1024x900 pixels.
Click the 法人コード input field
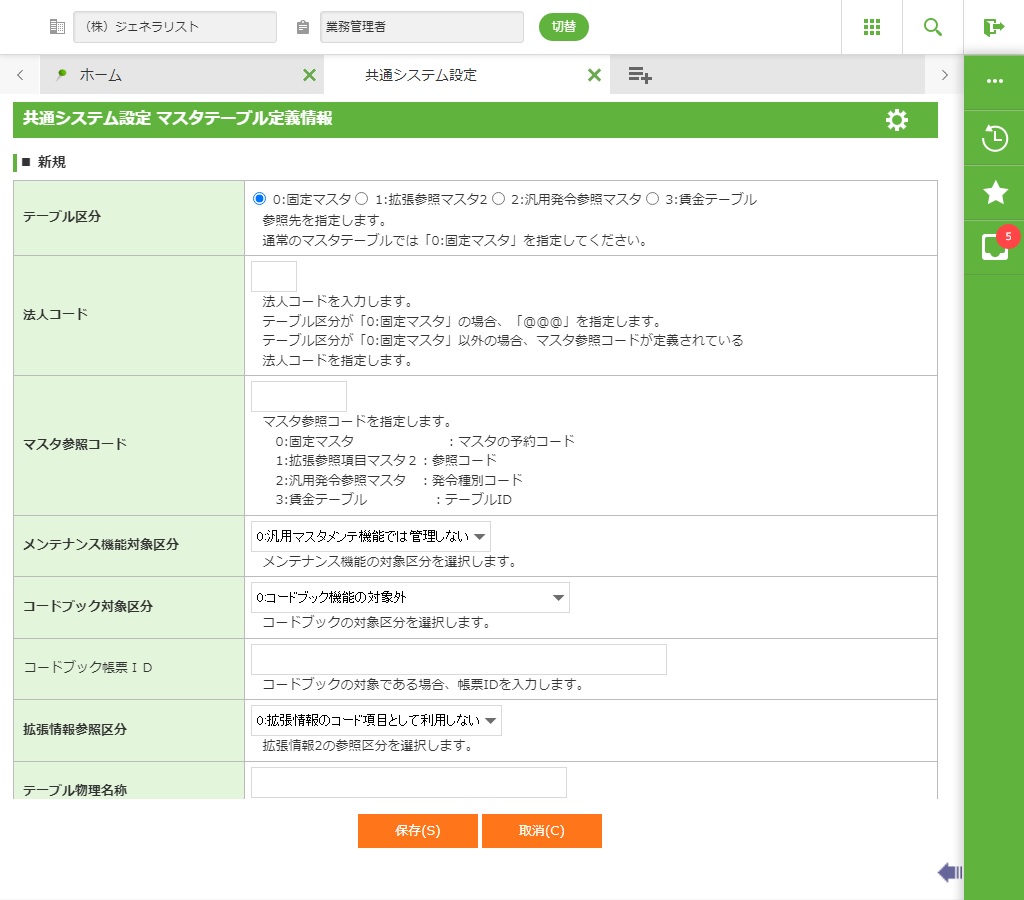coord(274,276)
